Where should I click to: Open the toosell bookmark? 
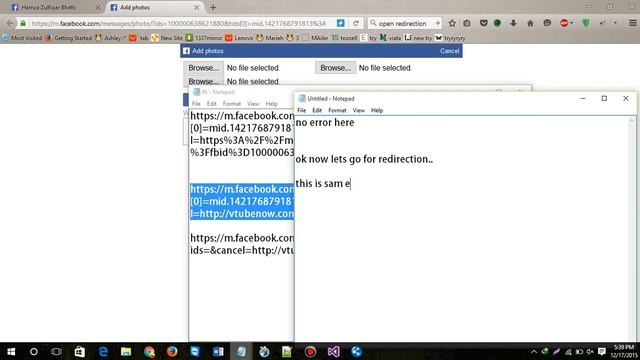click(344, 38)
